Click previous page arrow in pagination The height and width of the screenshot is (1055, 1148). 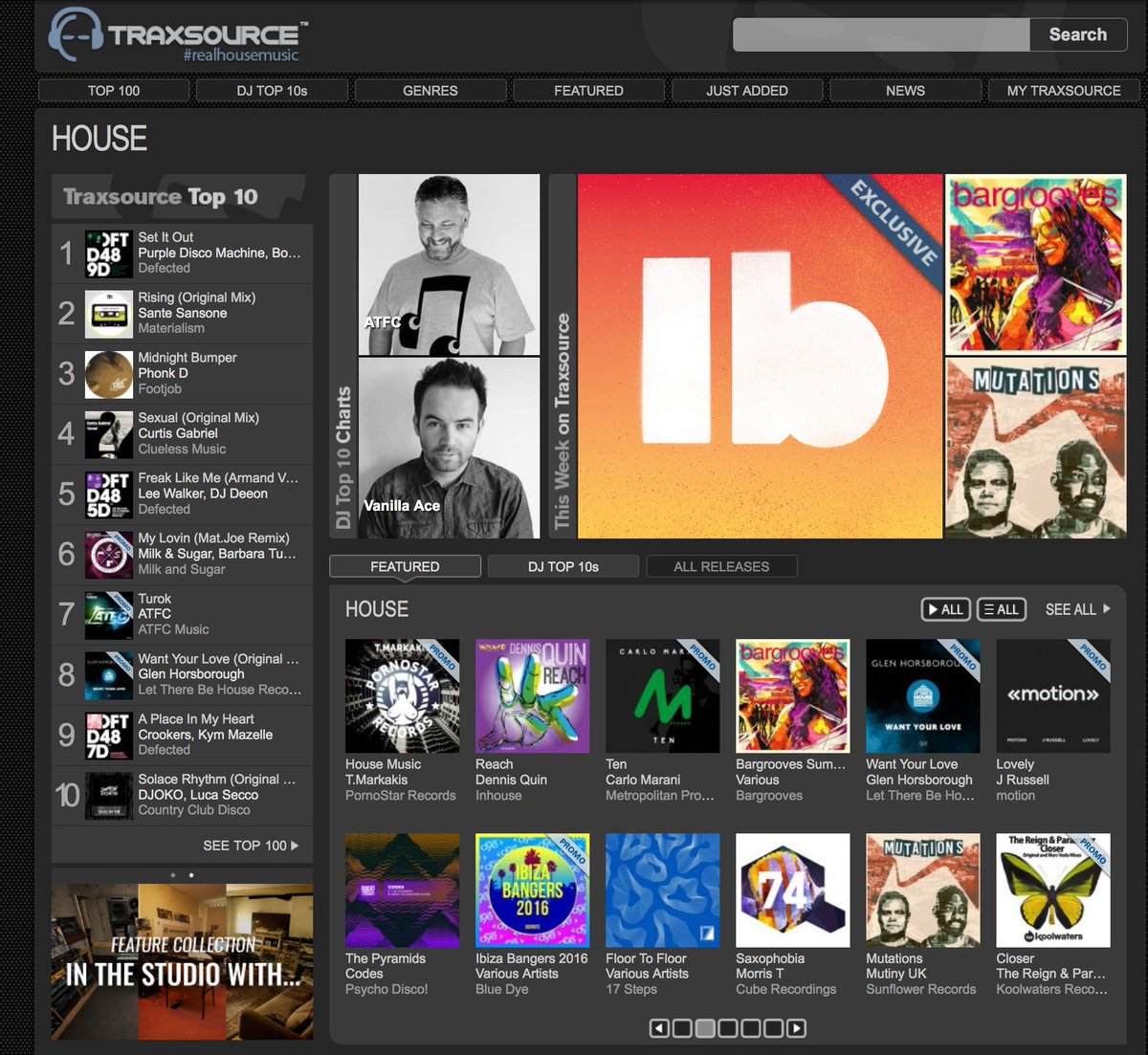(659, 1028)
